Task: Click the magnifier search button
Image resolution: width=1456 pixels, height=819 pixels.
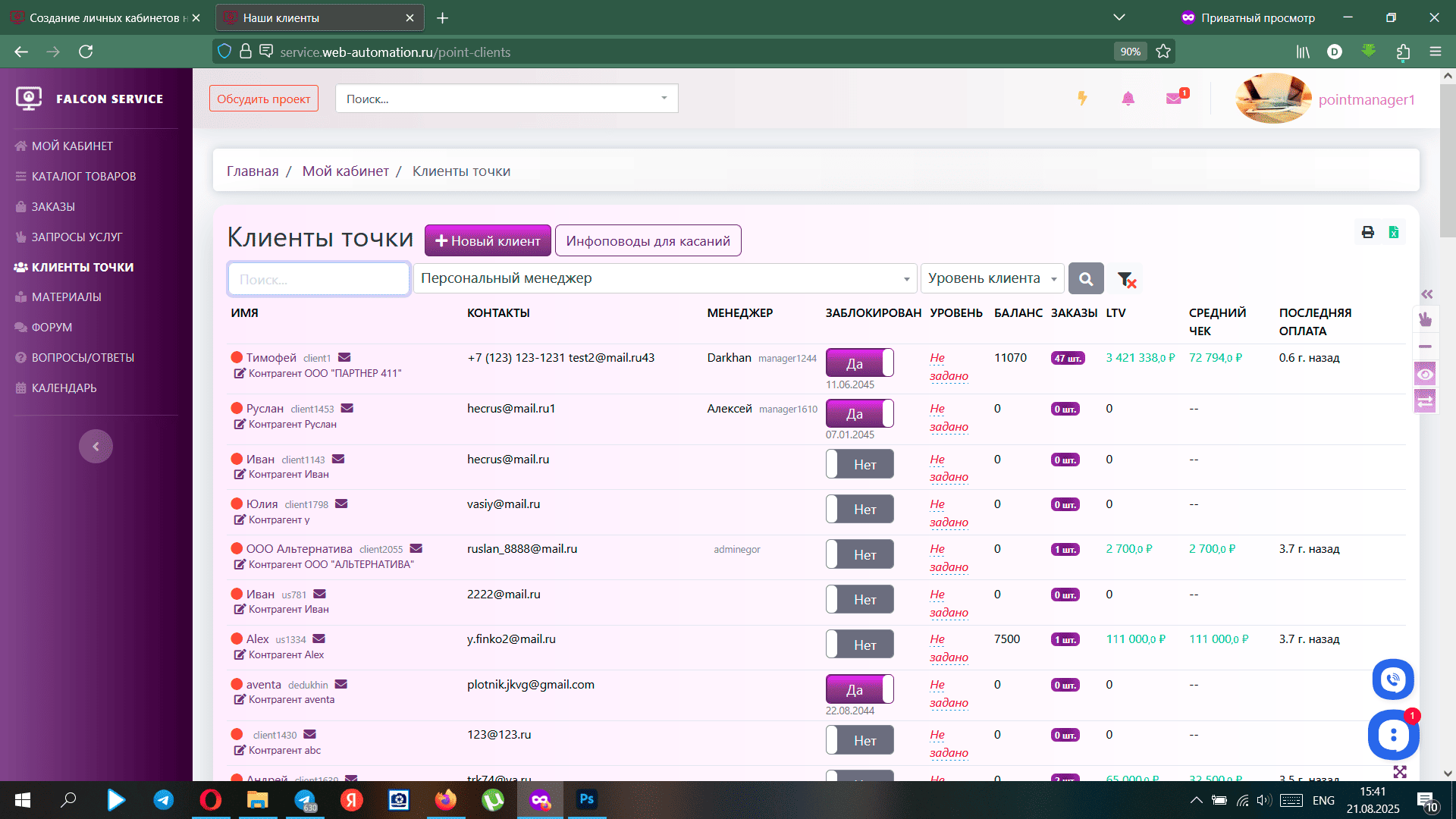Action: coord(1086,279)
